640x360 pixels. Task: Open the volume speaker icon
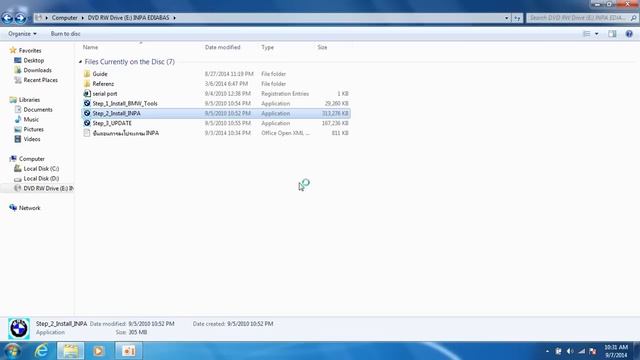(570, 351)
